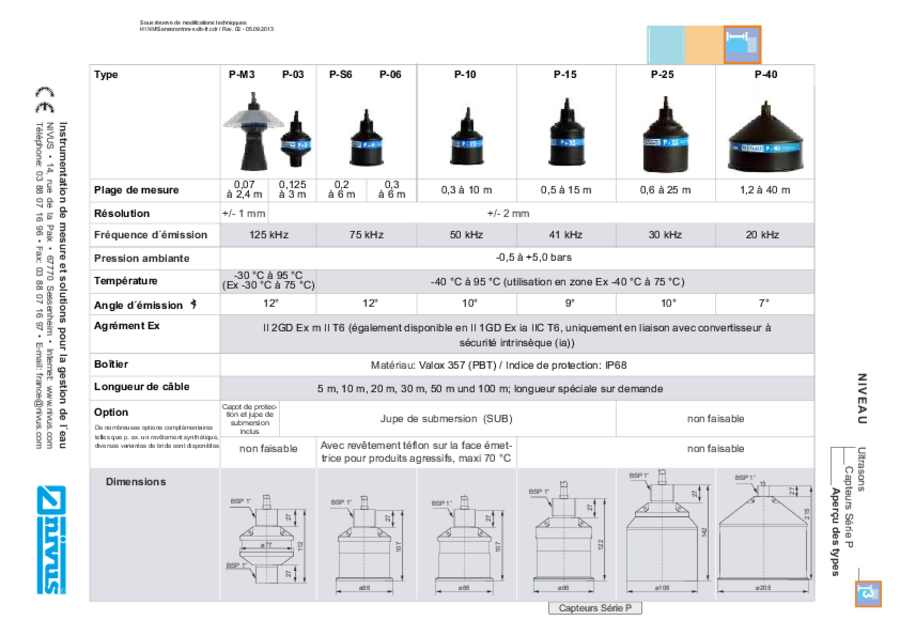Click the 'Fréquence d'émission' row label

point(150,235)
